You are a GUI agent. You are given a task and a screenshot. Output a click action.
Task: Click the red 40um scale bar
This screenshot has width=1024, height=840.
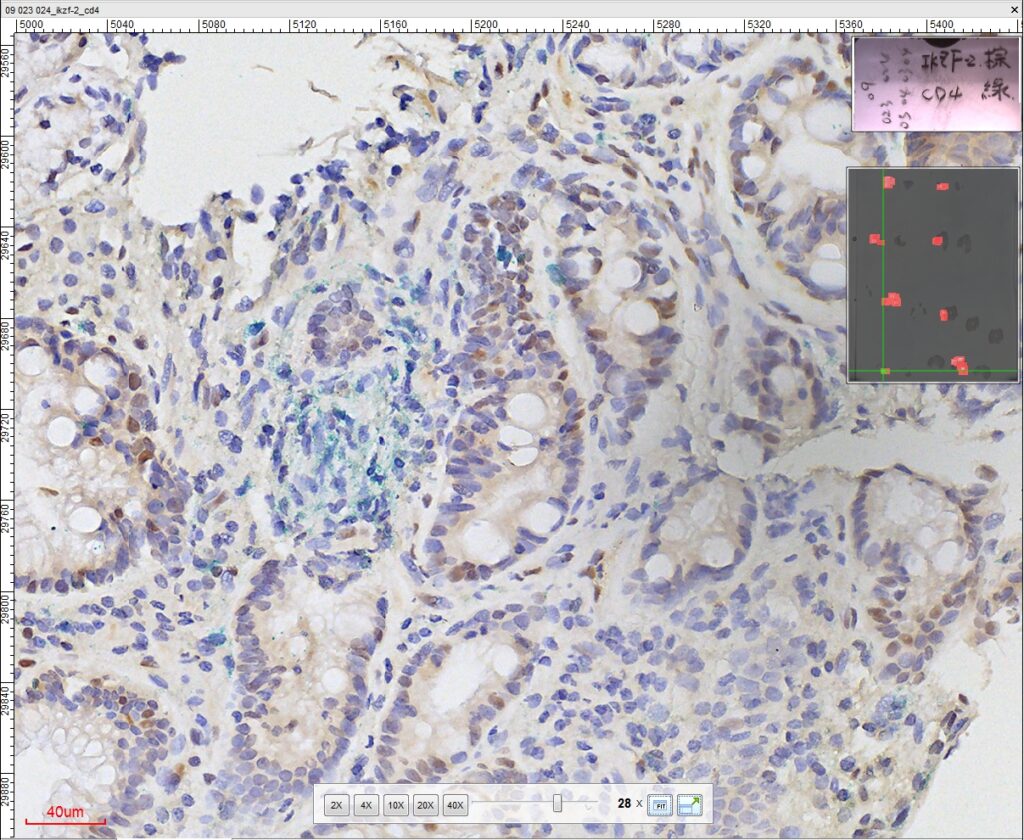(x=65, y=822)
